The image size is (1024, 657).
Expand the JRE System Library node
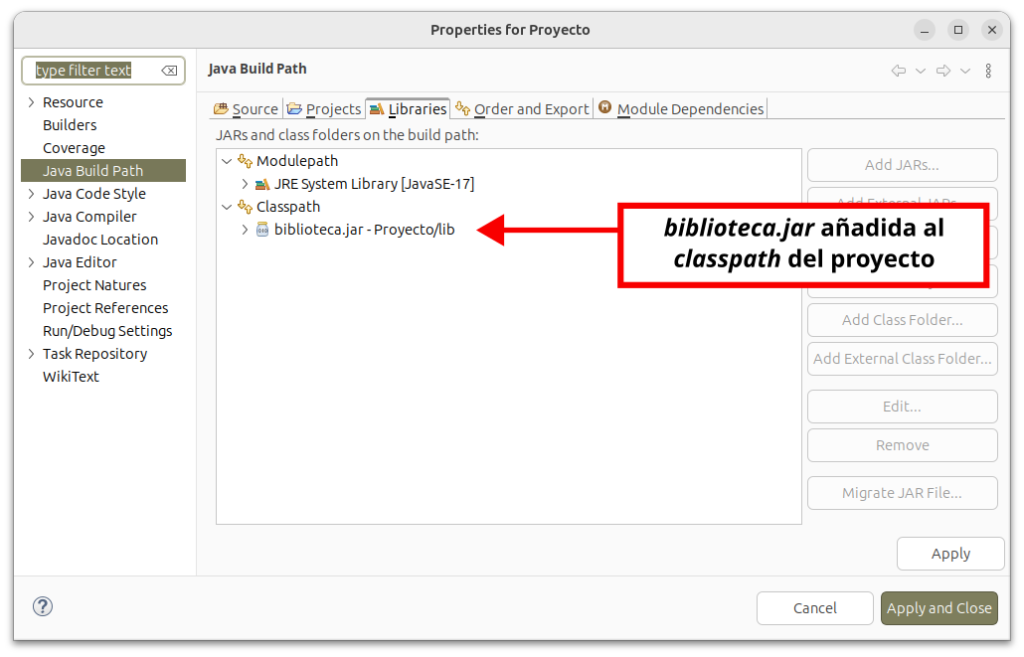coord(244,184)
